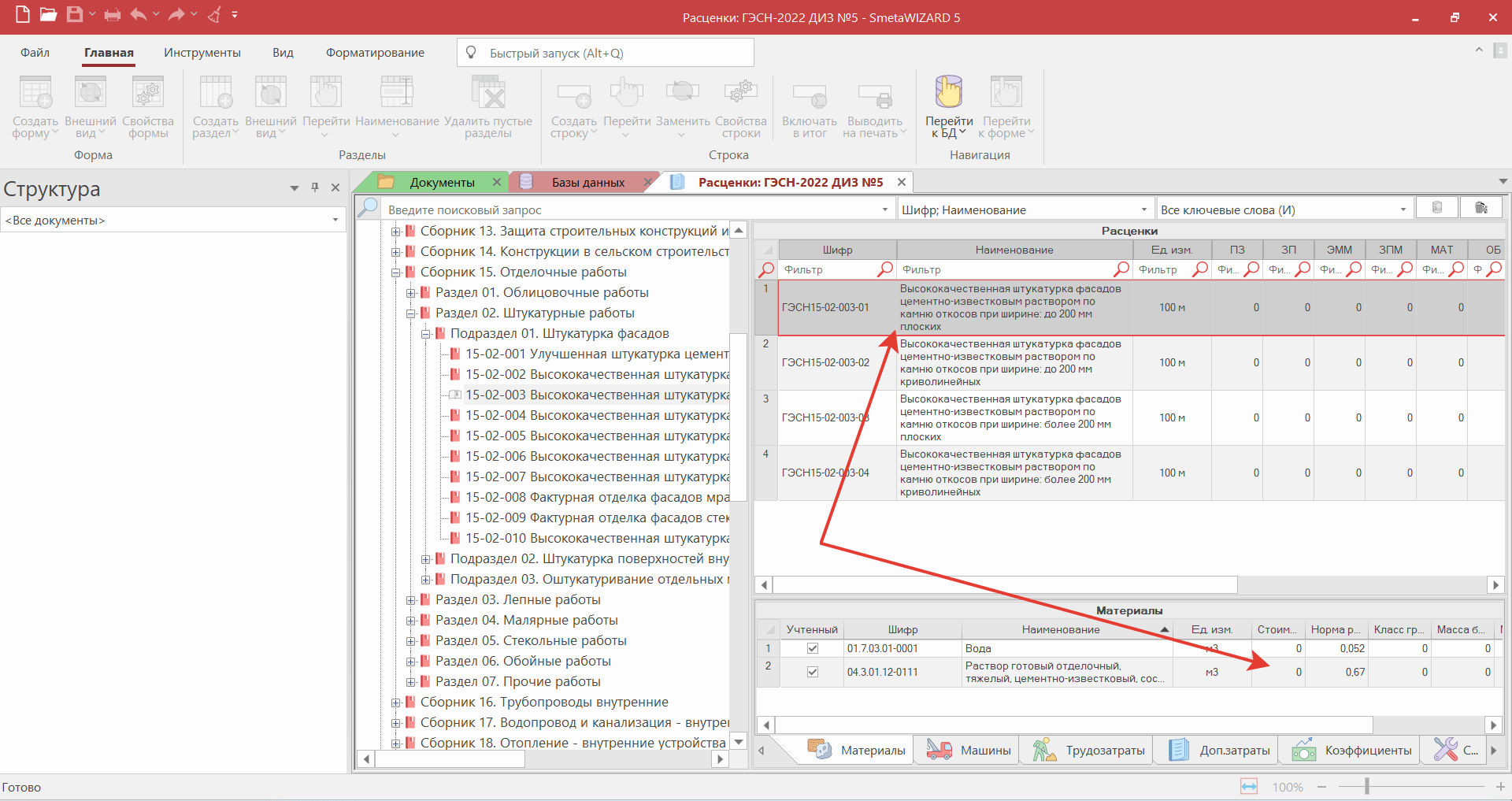This screenshot has height=801, width=1512.
Task: Click the Перейти к БД icon
Action: [949, 91]
